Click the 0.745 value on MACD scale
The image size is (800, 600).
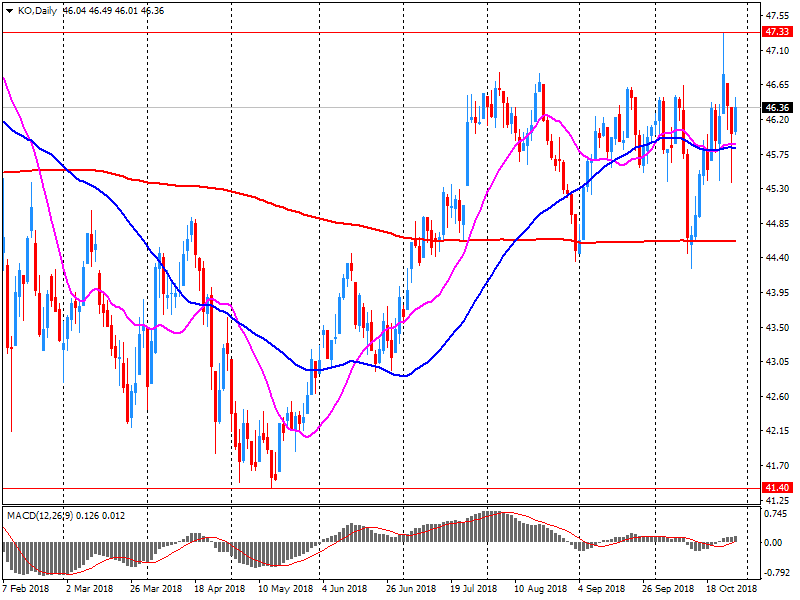point(776,514)
